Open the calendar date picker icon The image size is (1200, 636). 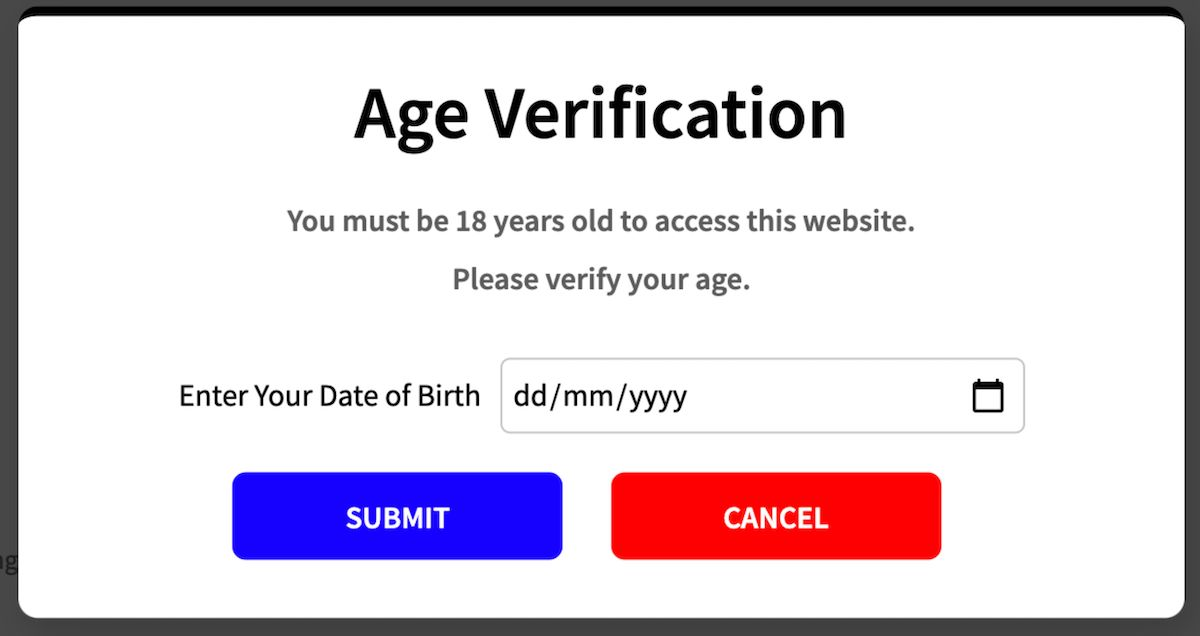tap(988, 396)
